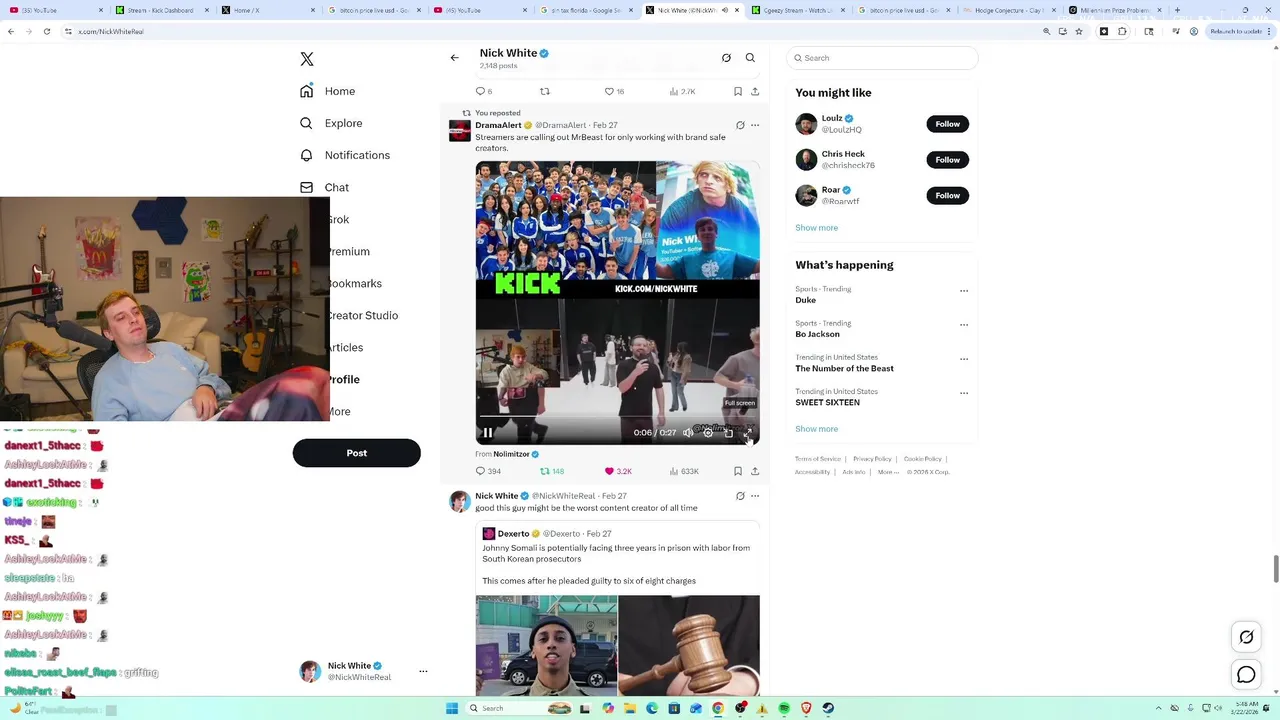Reply to top post showing 6 replies
This screenshot has height=720, width=1280.
point(484,91)
